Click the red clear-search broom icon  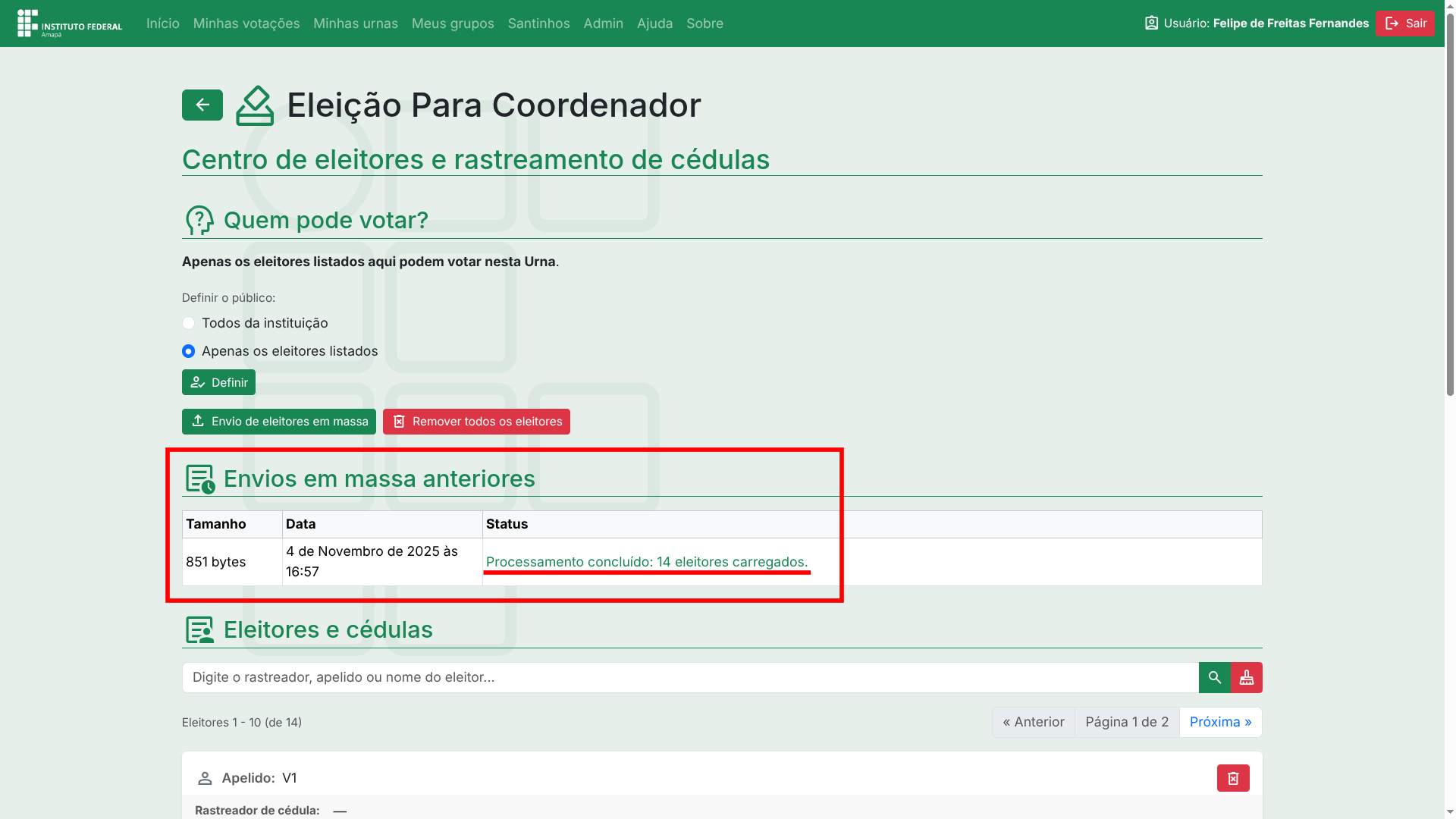(1246, 677)
